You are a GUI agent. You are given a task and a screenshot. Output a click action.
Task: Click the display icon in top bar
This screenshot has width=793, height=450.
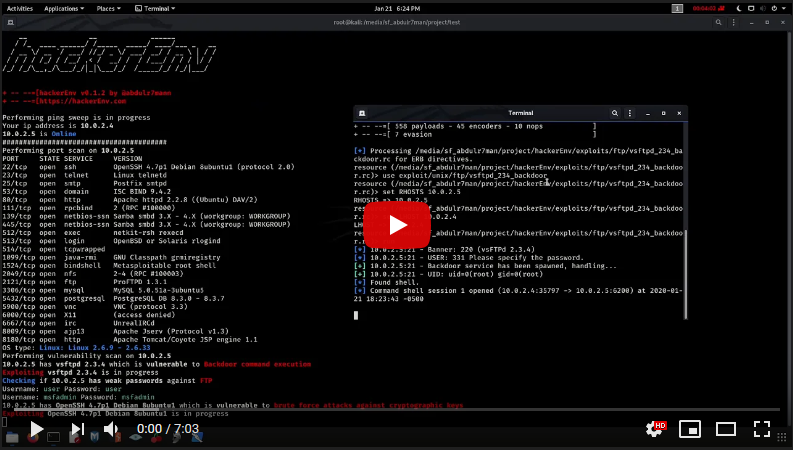(x=751, y=9)
